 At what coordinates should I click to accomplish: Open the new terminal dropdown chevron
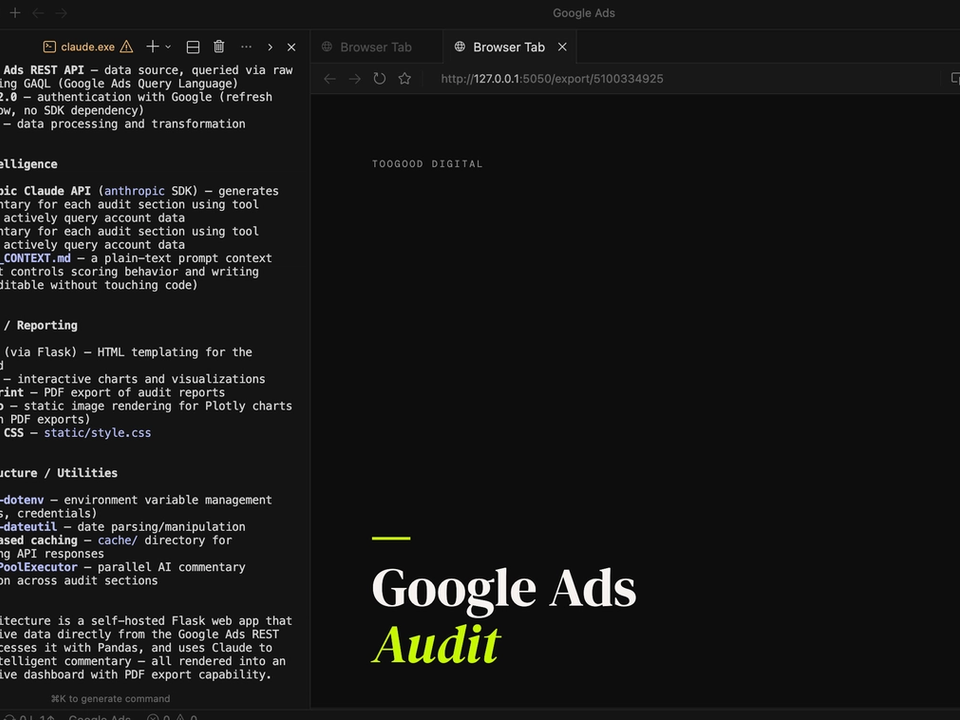tap(168, 47)
